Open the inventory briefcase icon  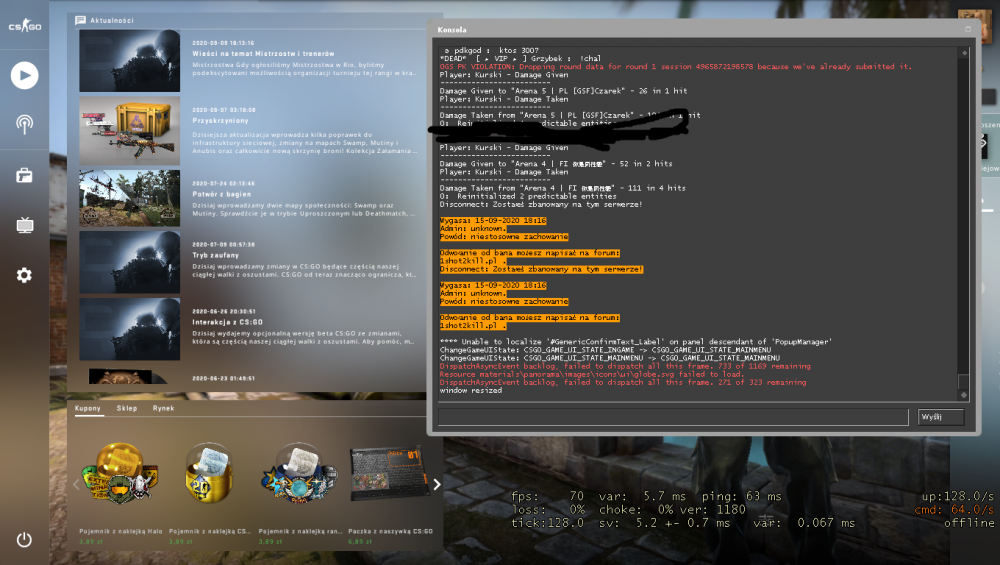click(x=24, y=175)
